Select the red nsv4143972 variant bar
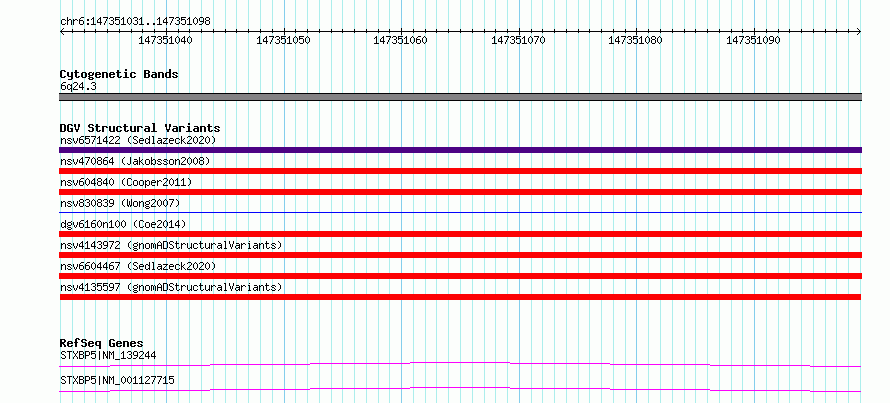 point(460,255)
